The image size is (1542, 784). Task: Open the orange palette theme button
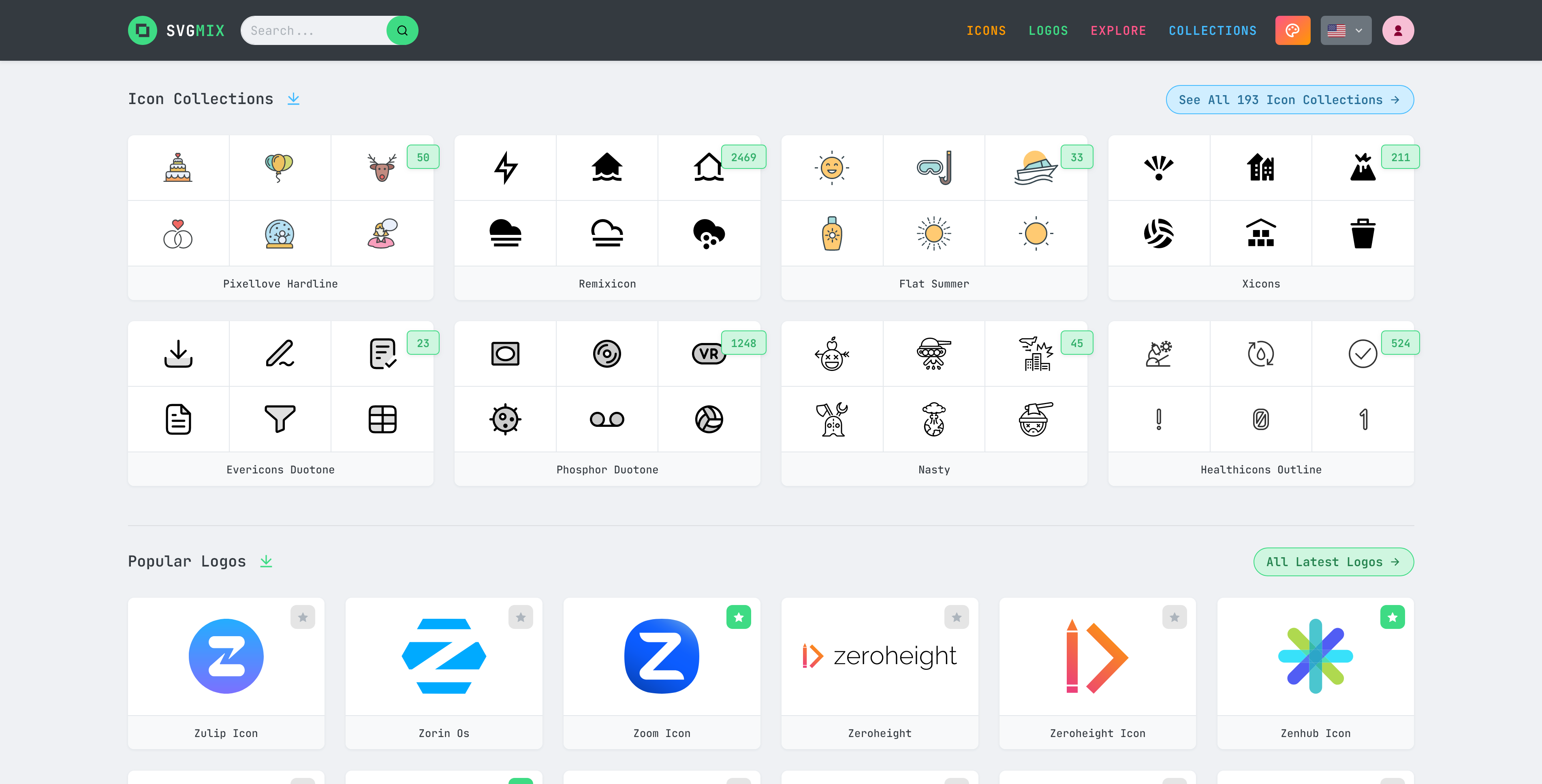point(1292,30)
